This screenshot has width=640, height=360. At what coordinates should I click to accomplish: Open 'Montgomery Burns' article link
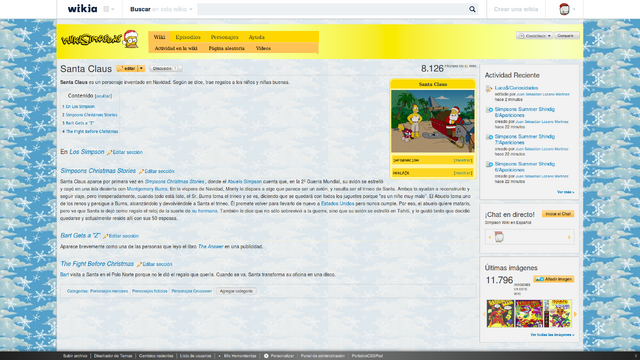click(147, 189)
